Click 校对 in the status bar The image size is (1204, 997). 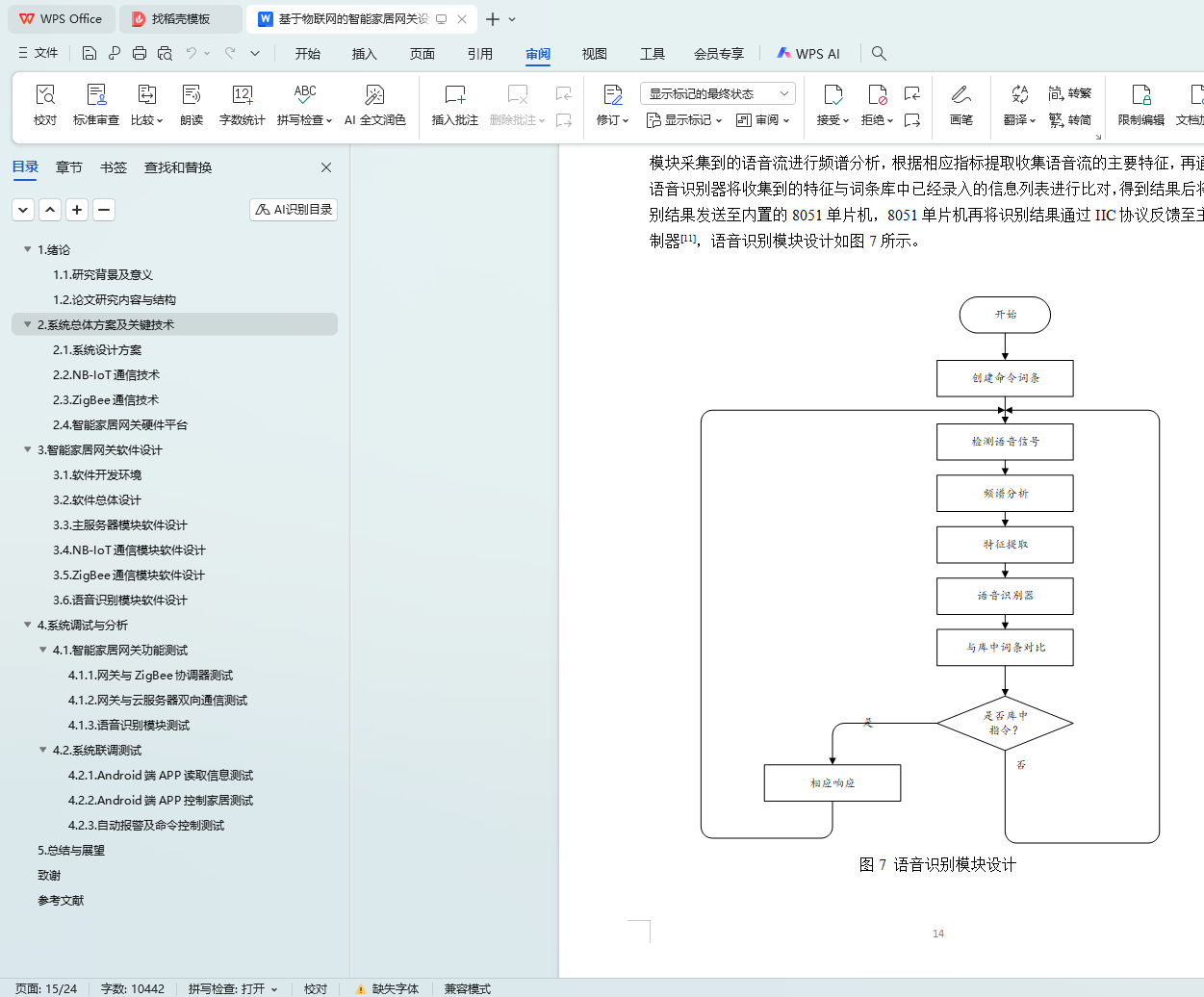[x=316, y=988]
